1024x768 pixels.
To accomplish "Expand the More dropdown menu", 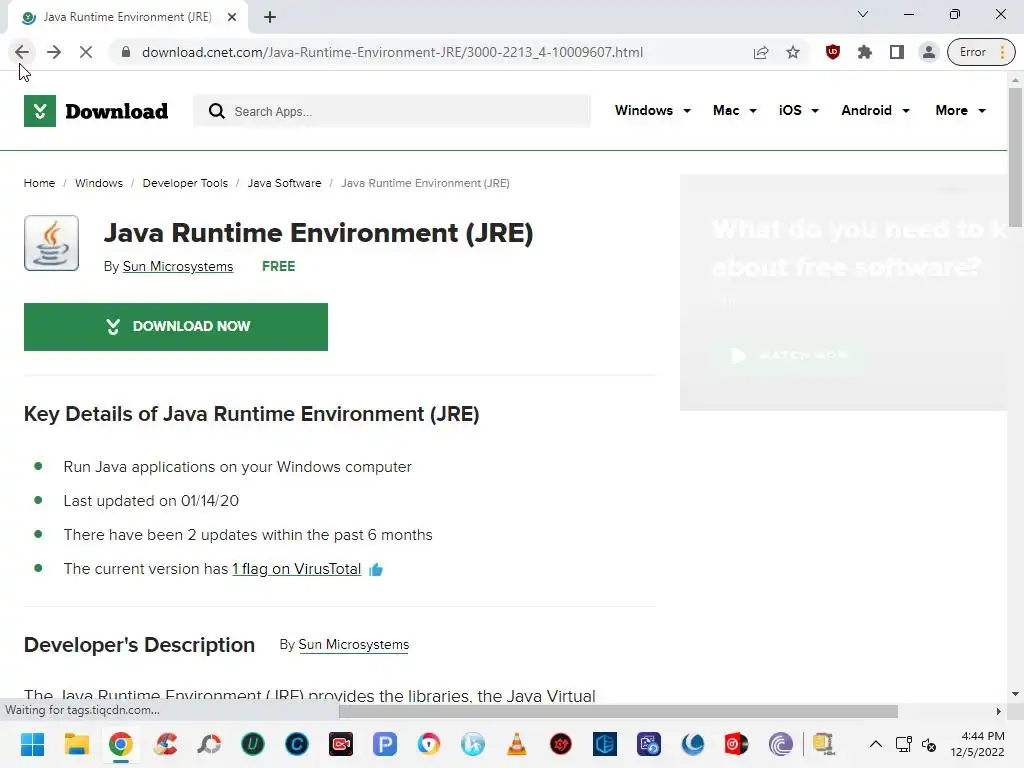I will pyautogui.click(x=960, y=110).
